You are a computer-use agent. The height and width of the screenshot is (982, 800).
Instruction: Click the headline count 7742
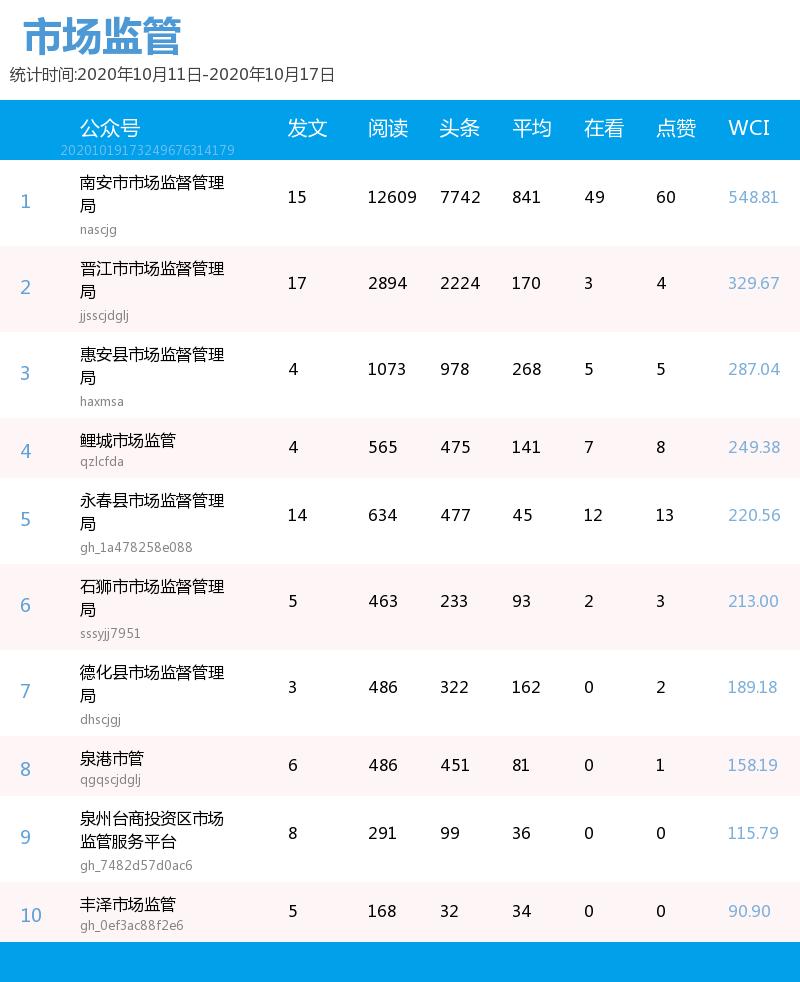[460, 197]
